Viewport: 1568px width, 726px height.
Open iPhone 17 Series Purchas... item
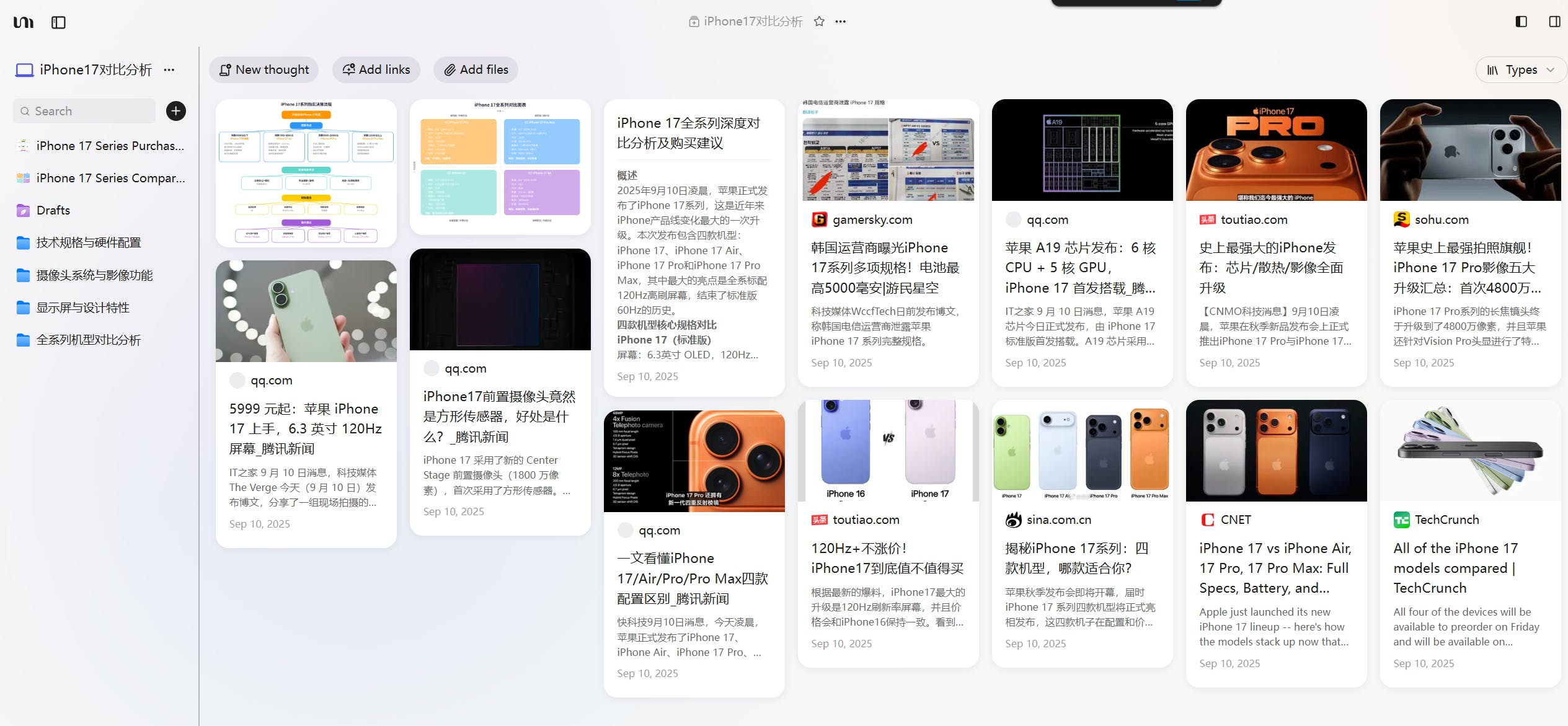(x=110, y=146)
